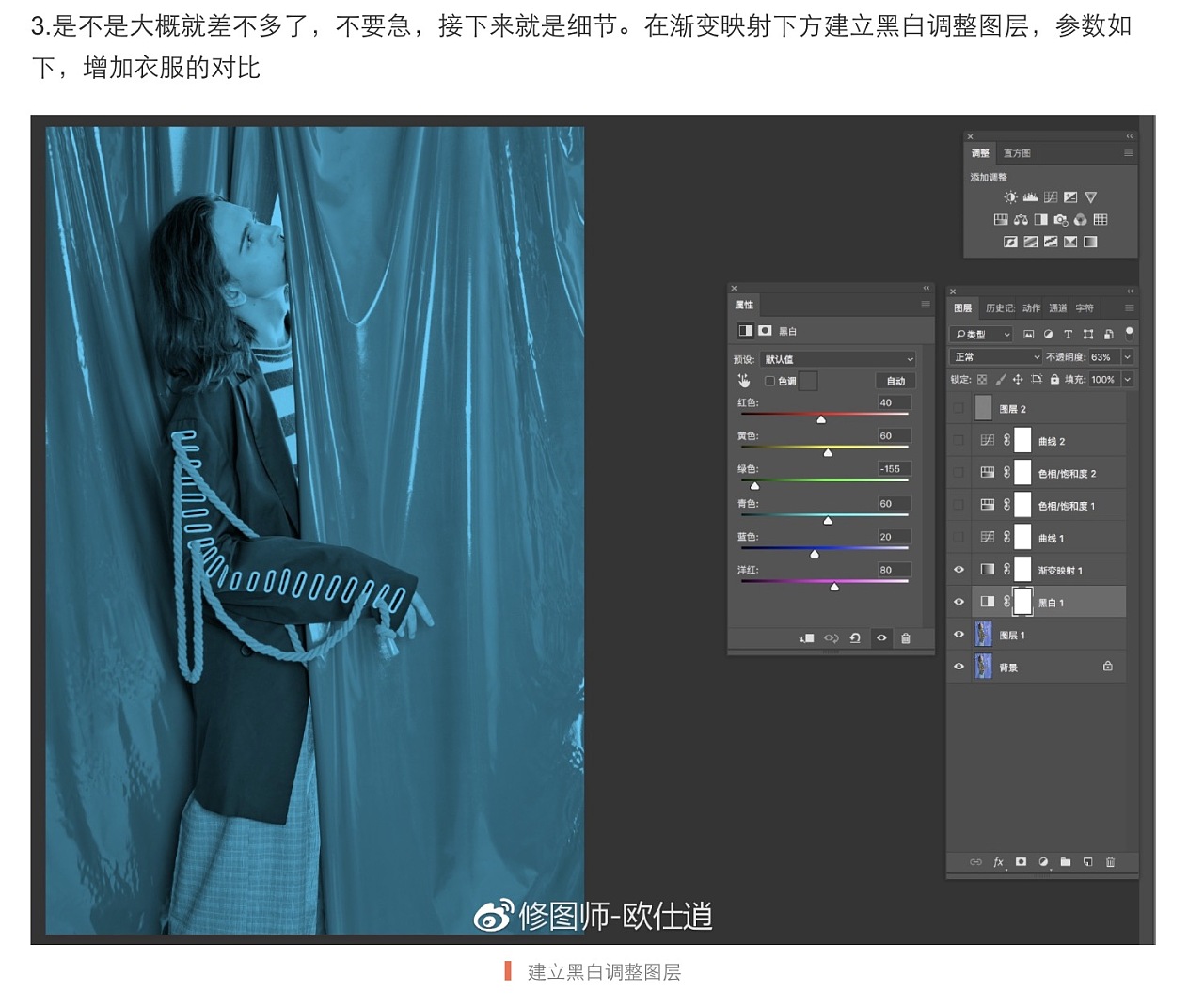Viewport: 1204px width, 1006px height.
Task: Open the Layers panel menu
Action: coord(1130,307)
